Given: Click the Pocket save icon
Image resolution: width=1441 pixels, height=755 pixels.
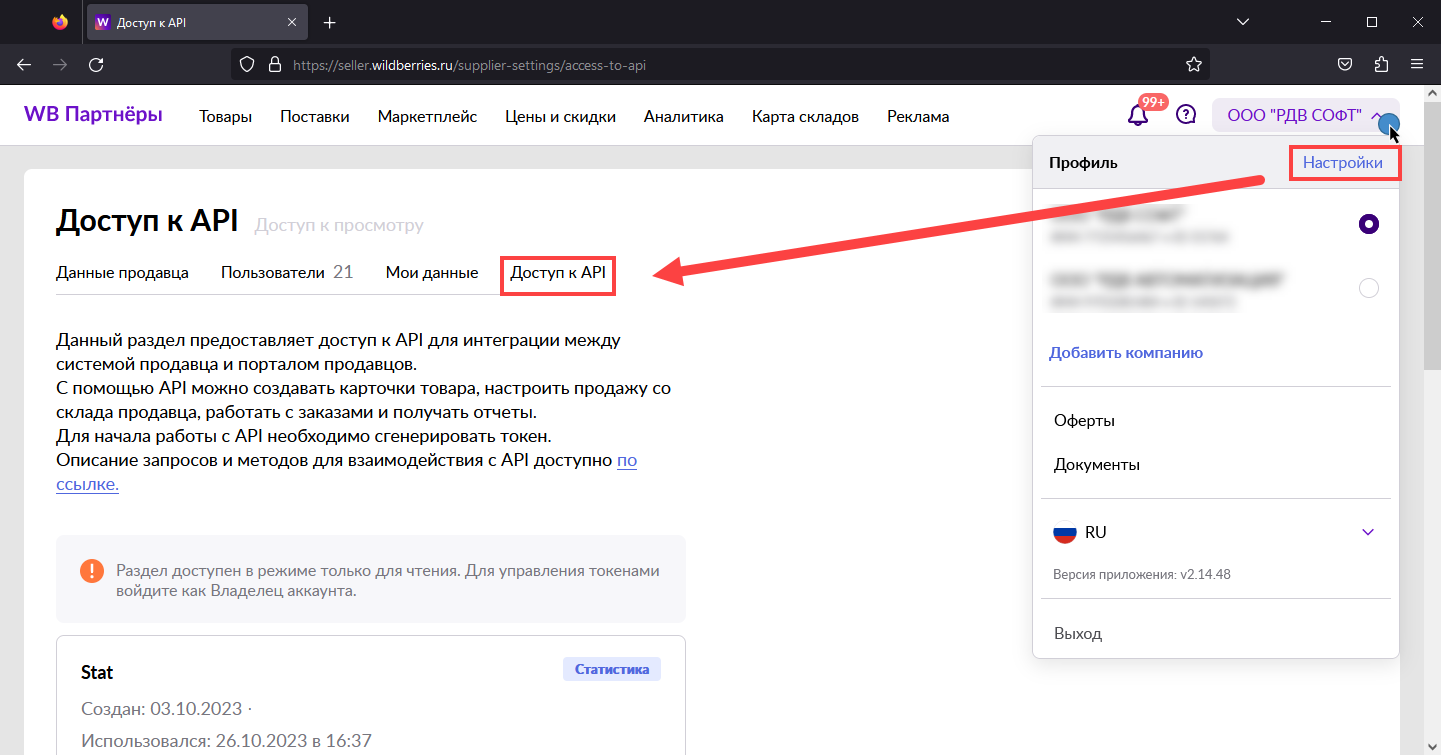Looking at the screenshot, I should click(1346, 65).
